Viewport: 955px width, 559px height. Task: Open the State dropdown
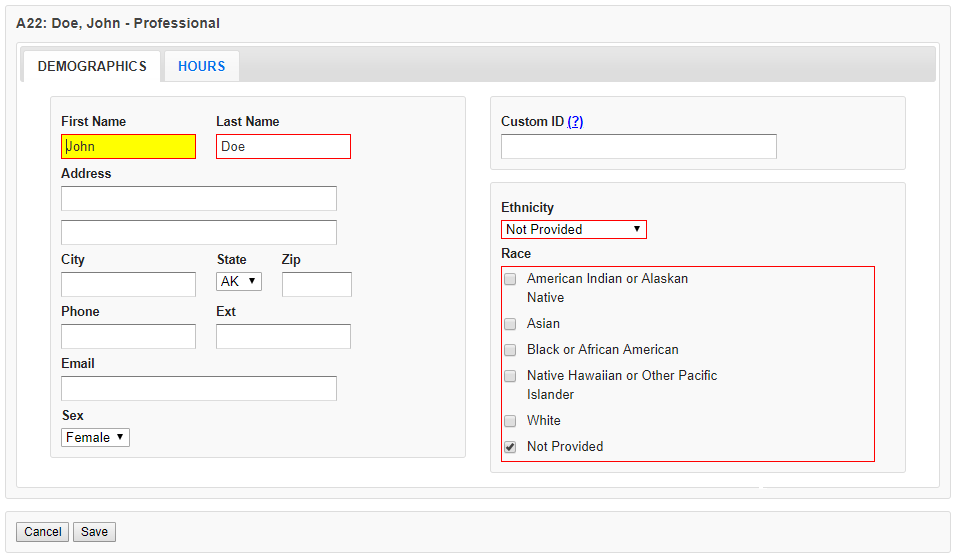[x=239, y=282]
